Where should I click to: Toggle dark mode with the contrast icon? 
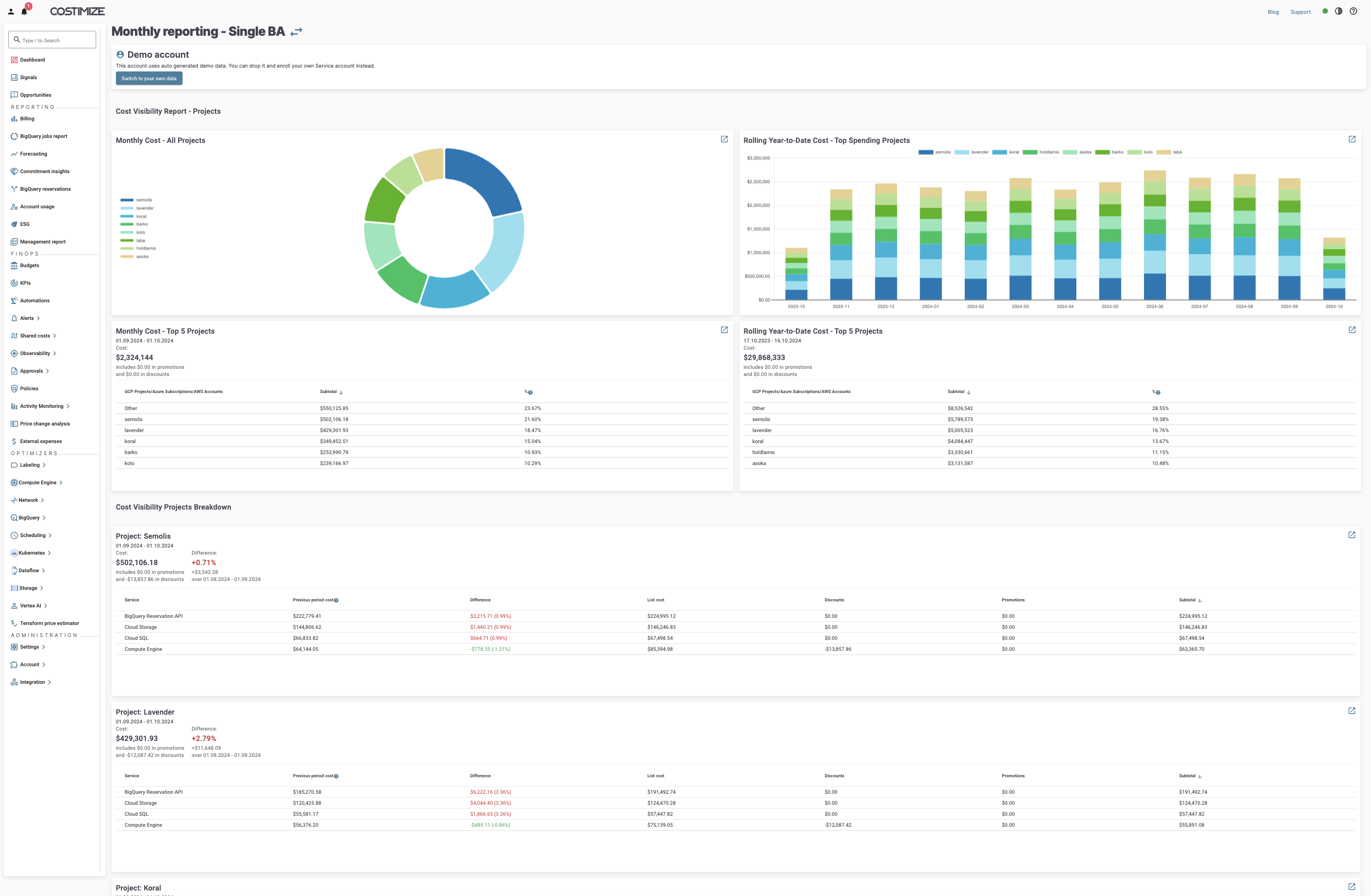(x=1337, y=12)
